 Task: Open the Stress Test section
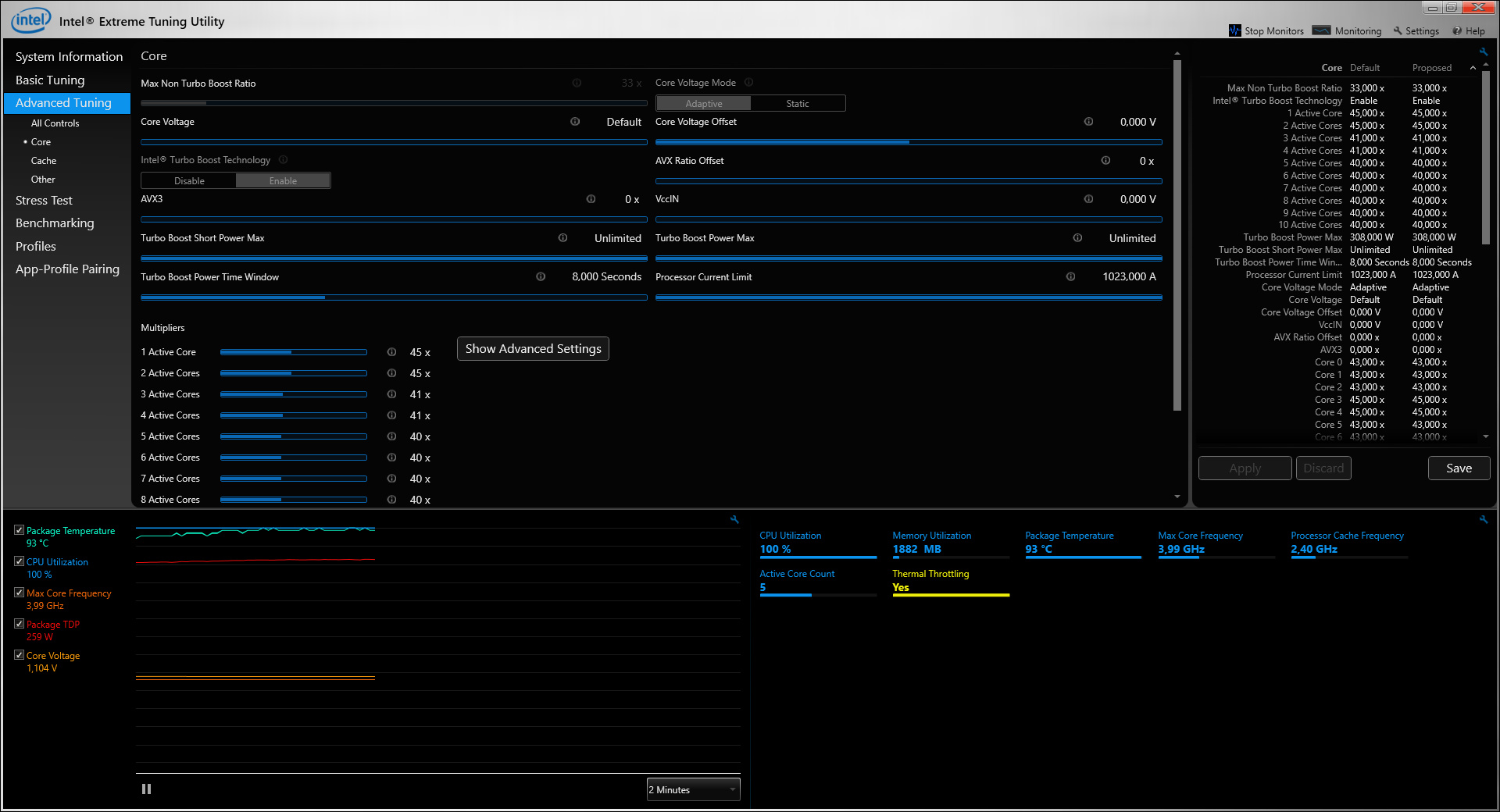pos(44,201)
